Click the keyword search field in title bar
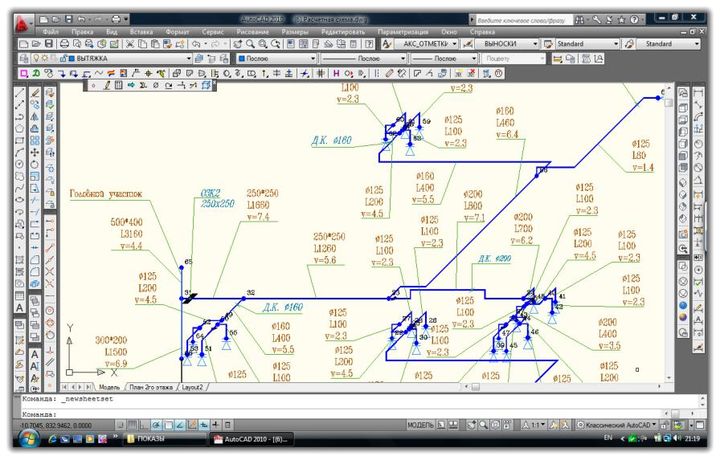The image size is (720, 460). pos(524,20)
